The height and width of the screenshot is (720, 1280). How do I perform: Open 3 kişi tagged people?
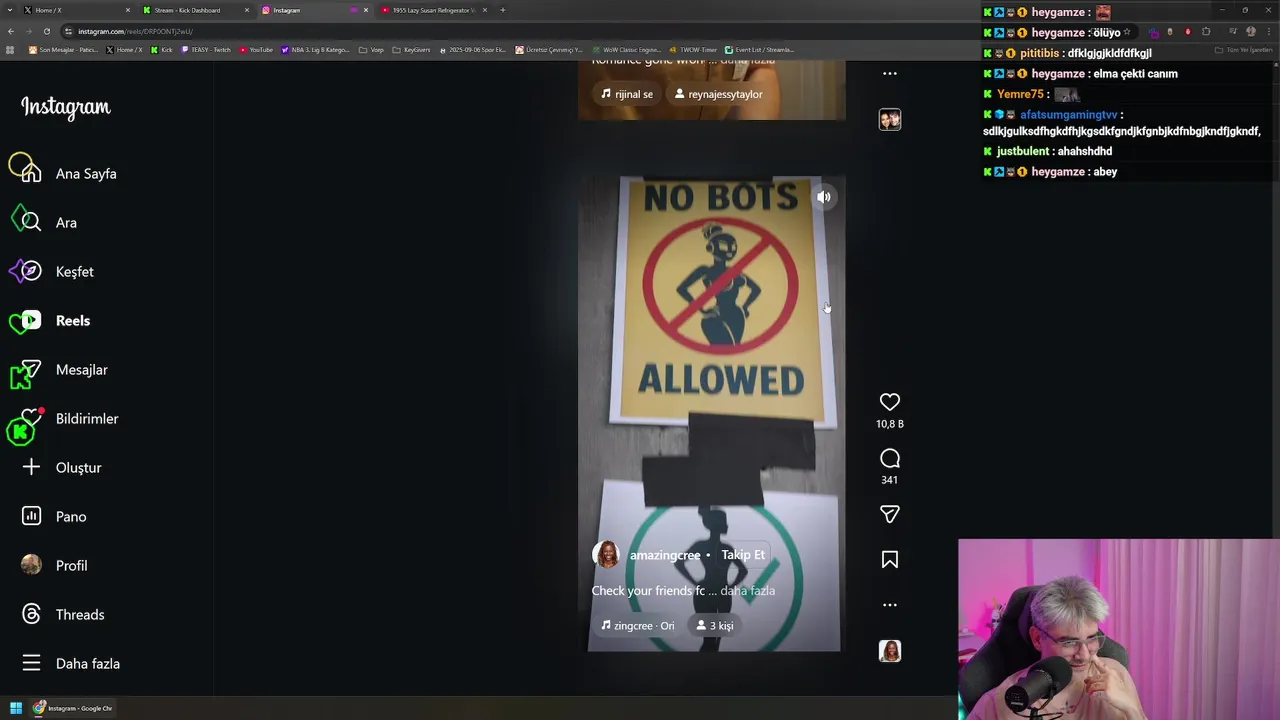coord(715,626)
